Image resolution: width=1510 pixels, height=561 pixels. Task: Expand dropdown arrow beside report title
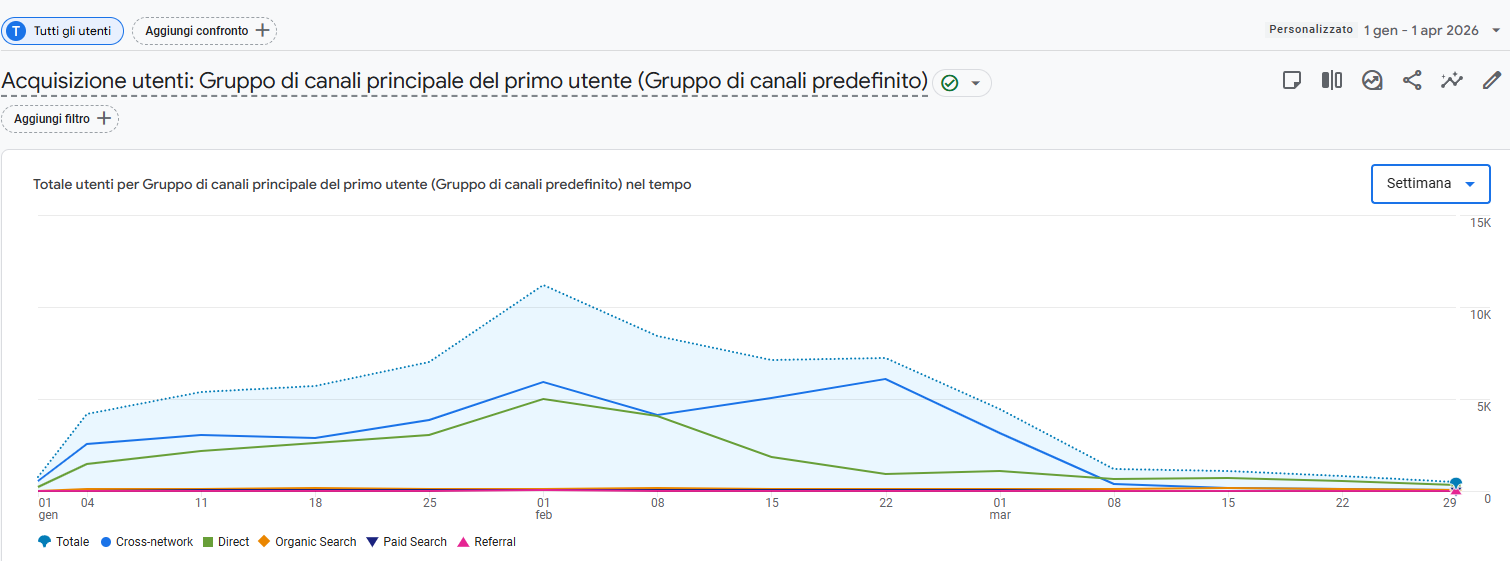click(976, 83)
